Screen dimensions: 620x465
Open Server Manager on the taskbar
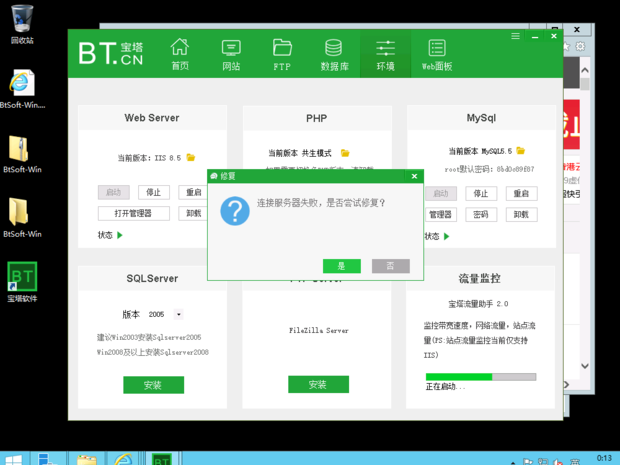coord(47,459)
